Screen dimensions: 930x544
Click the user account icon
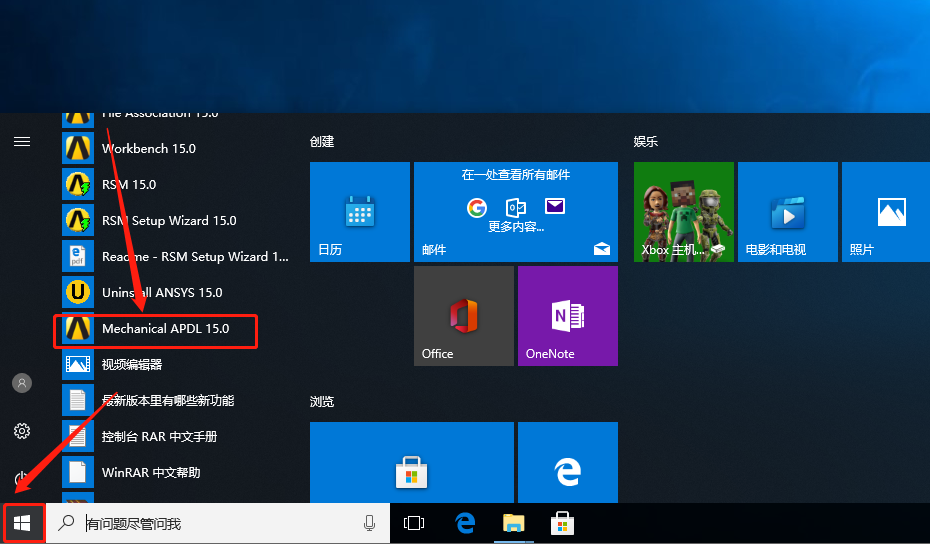(x=22, y=383)
